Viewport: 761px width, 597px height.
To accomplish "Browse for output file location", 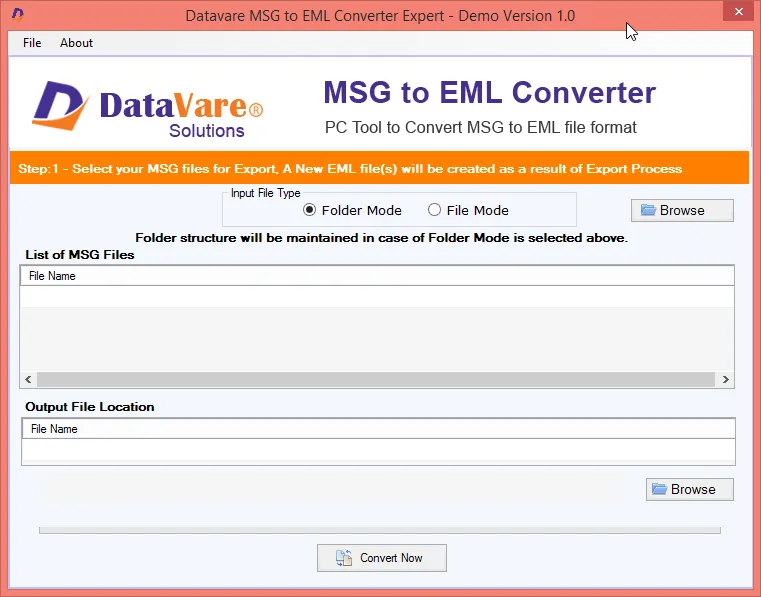I will (x=690, y=489).
